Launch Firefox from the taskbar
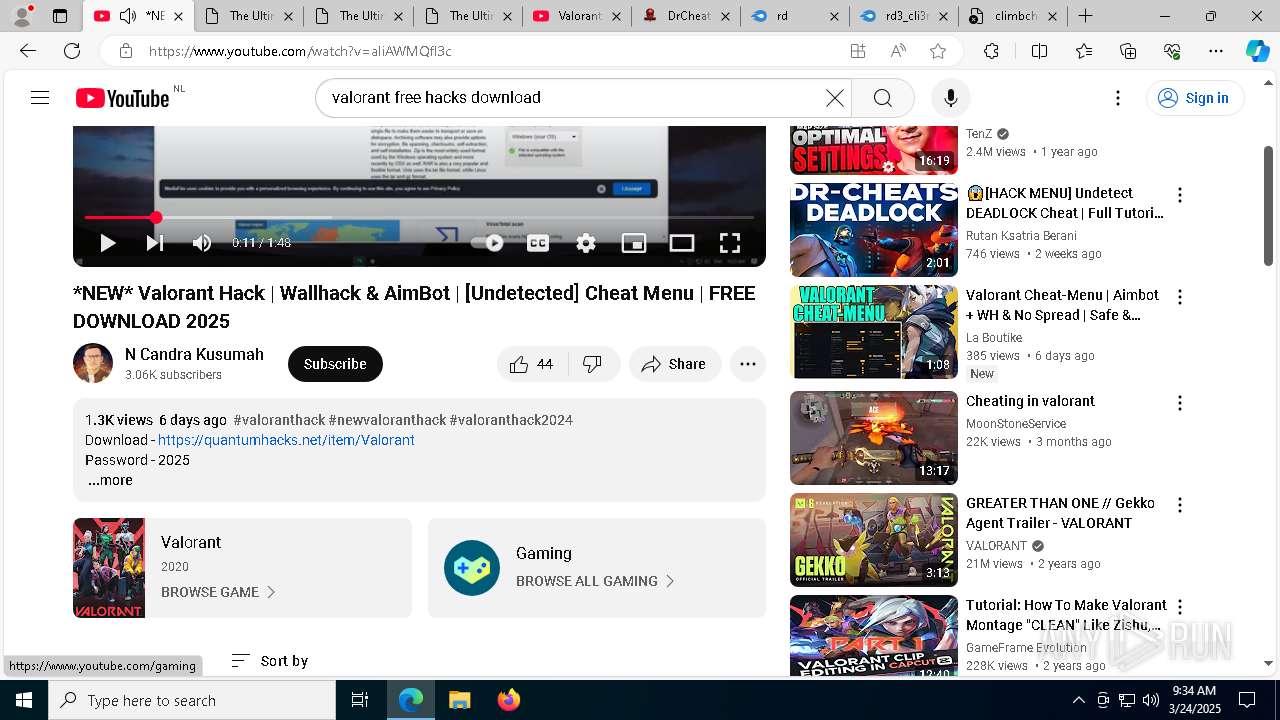 pos(508,700)
